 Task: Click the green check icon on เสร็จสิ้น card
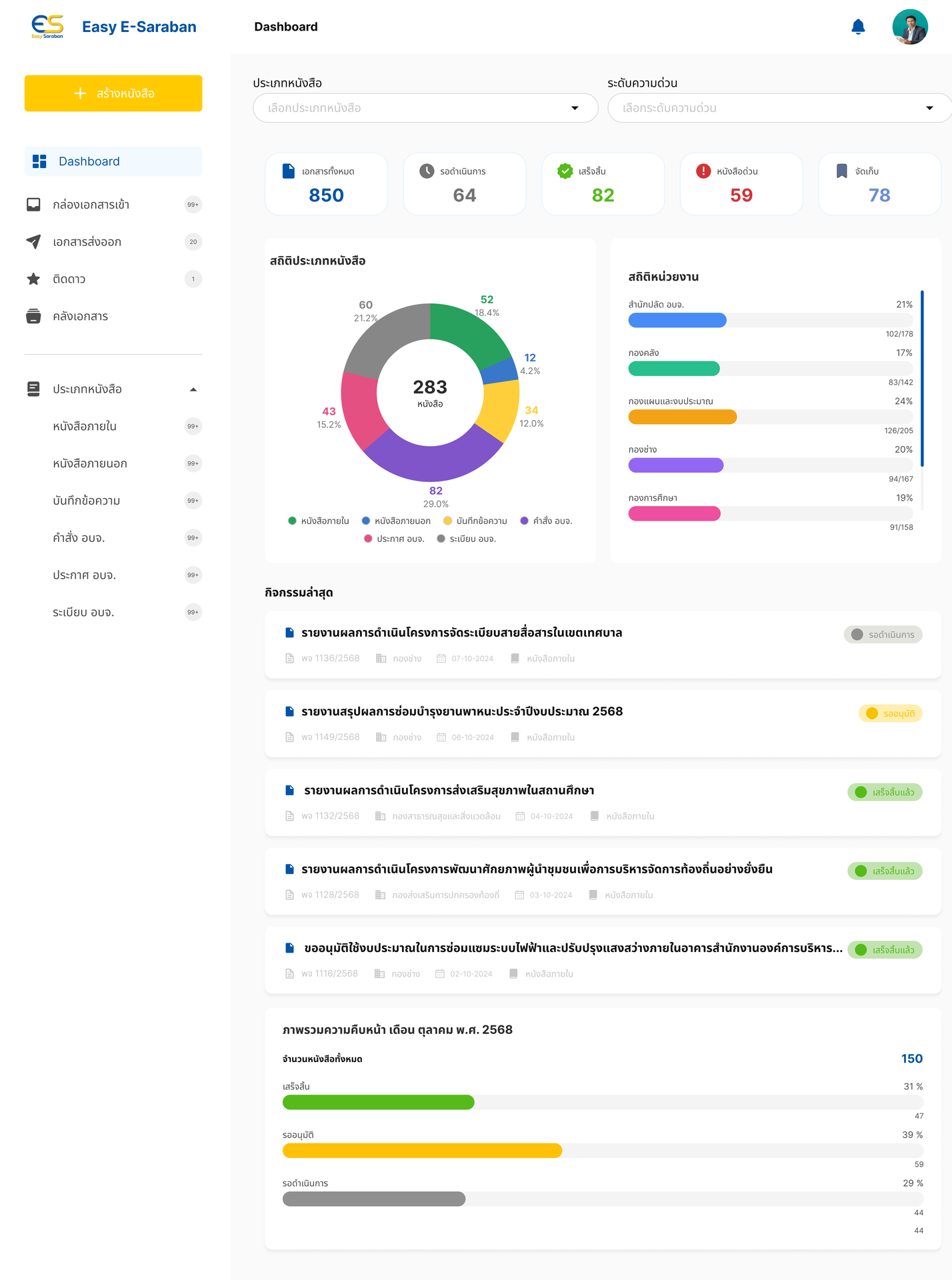565,171
